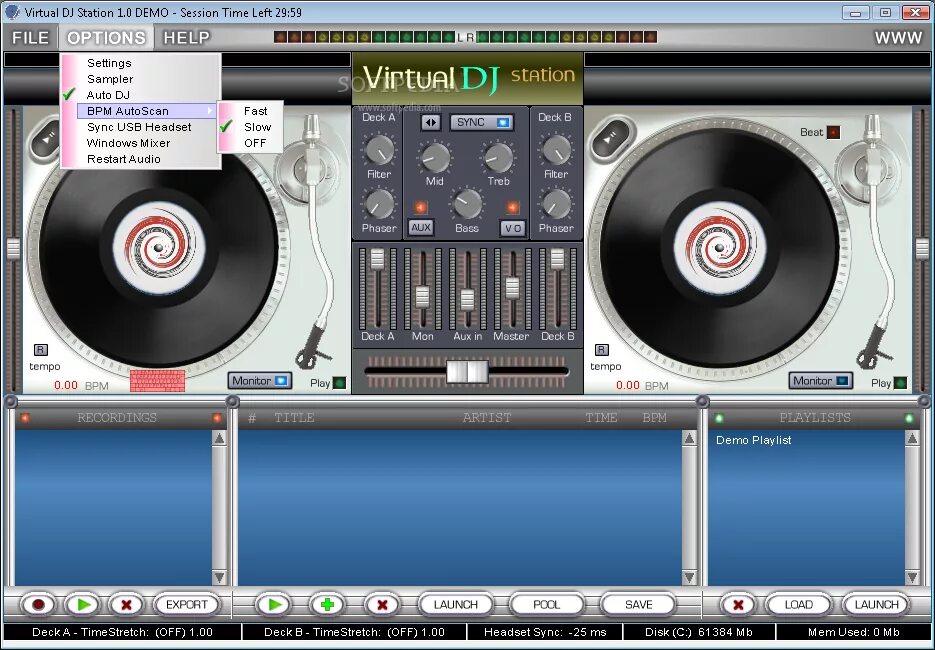Toggle Deck A Monitor button
The image size is (935, 650).
[x=259, y=380]
